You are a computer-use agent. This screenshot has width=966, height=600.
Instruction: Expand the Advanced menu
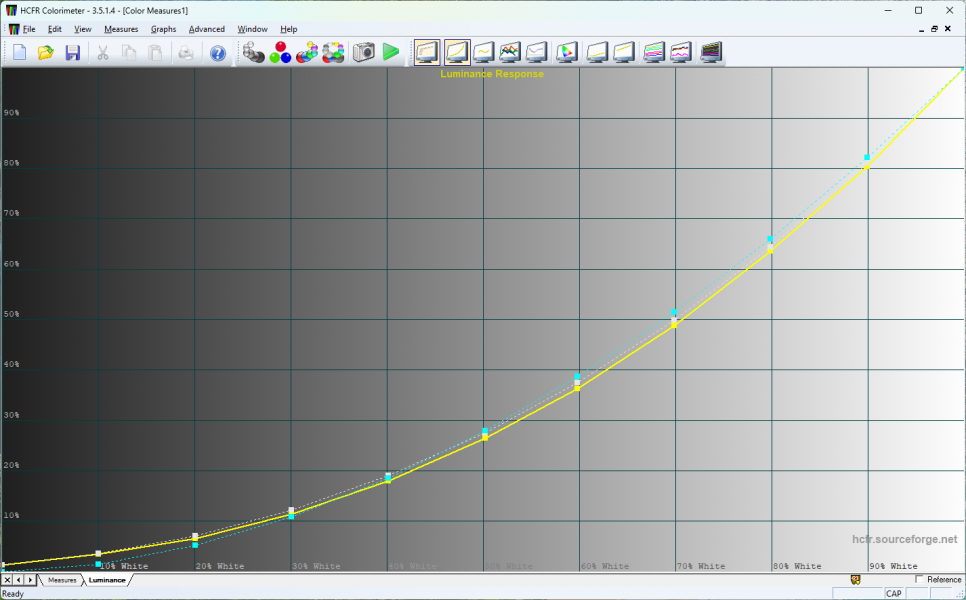click(207, 29)
